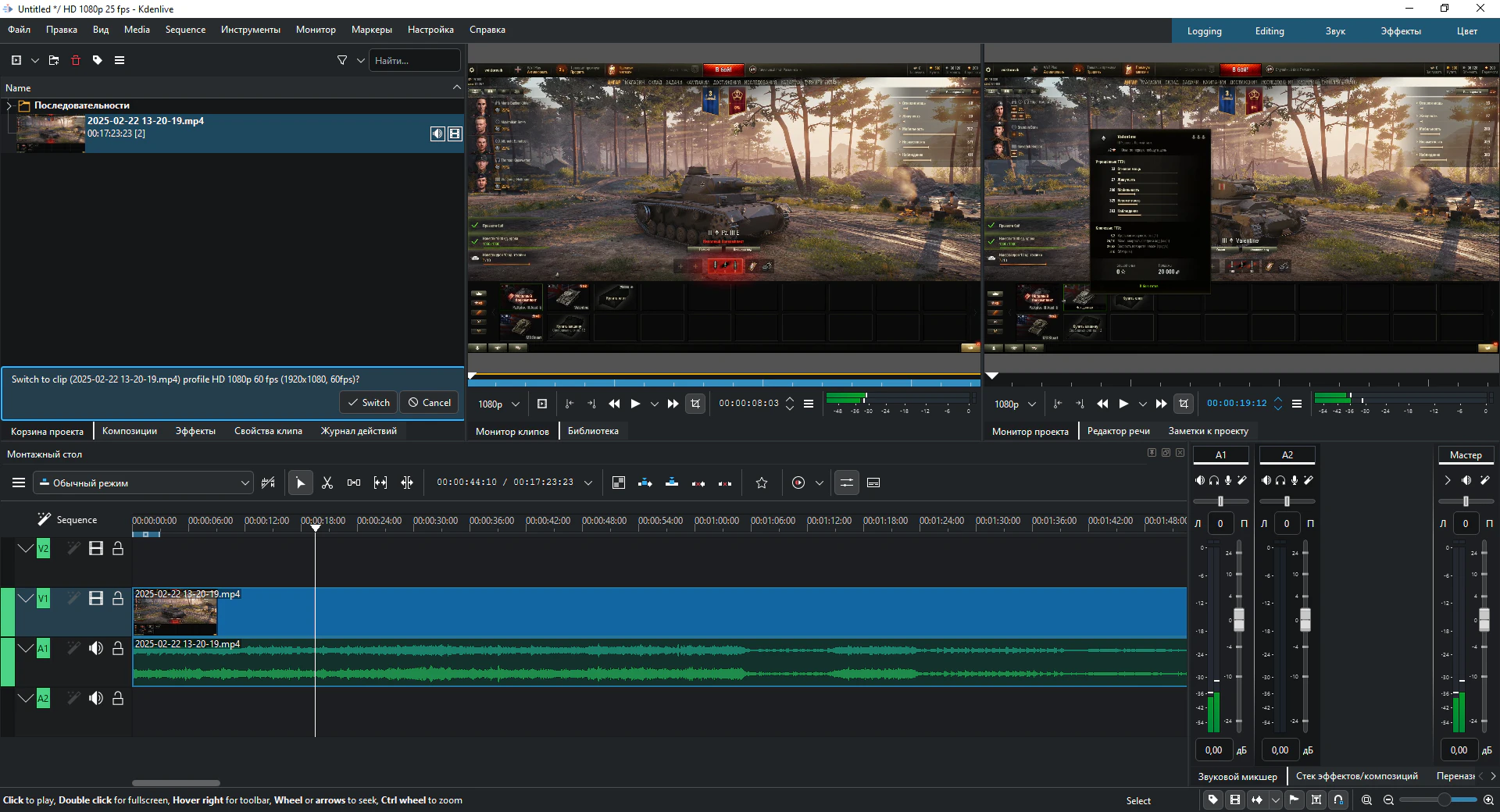The height and width of the screenshot is (812, 1500).
Task: Activate the spacer tool in timeline toolbar
Action: [x=354, y=483]
